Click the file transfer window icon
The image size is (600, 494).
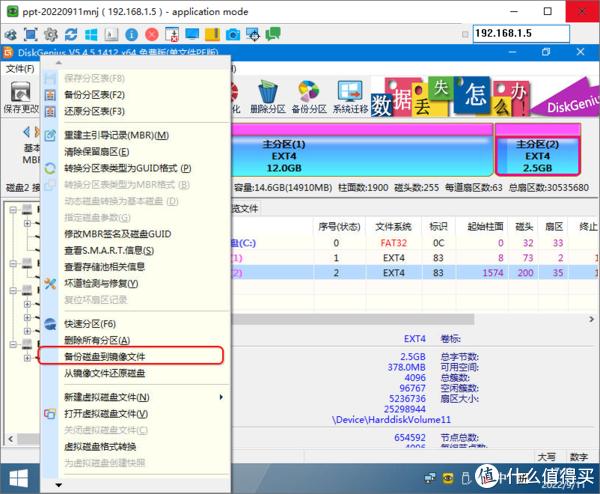[x=172, y=34]
